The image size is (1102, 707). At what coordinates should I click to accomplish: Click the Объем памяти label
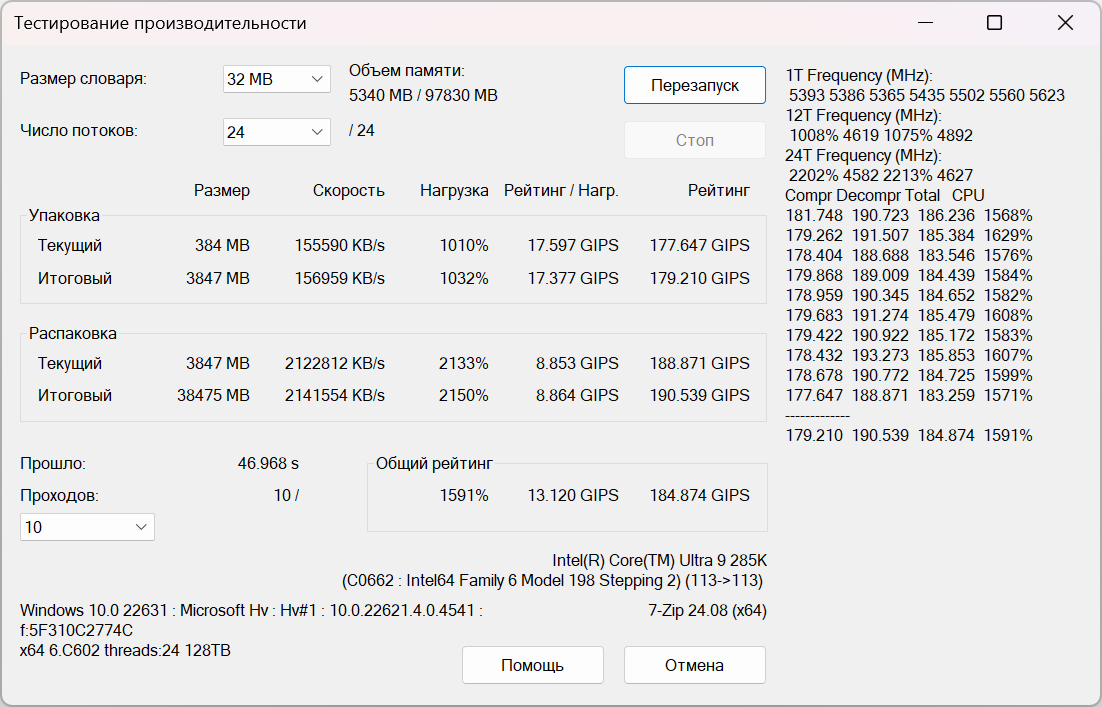(x=407, y=71)
